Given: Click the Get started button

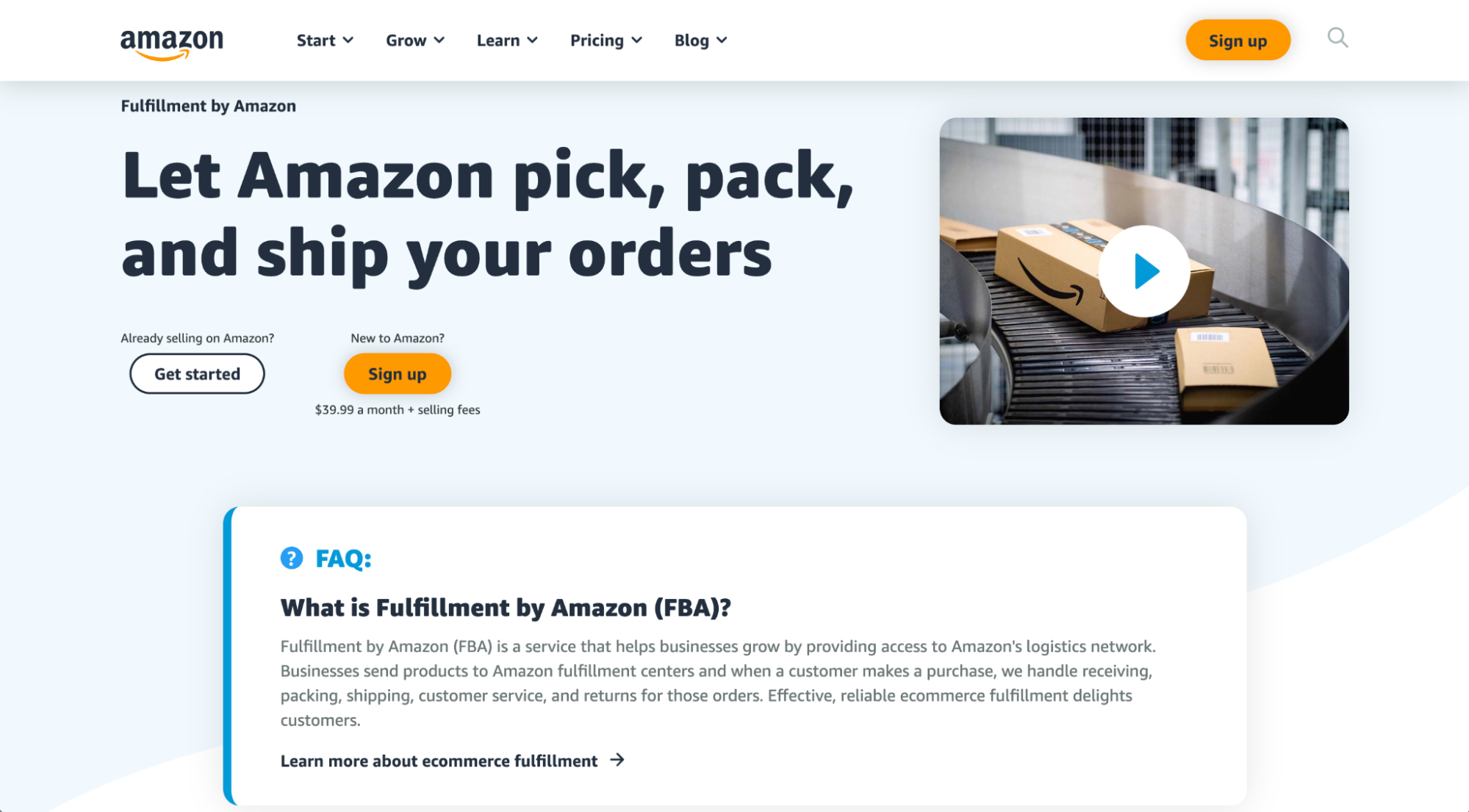Looking at the screenshot, I should [197, 373].
